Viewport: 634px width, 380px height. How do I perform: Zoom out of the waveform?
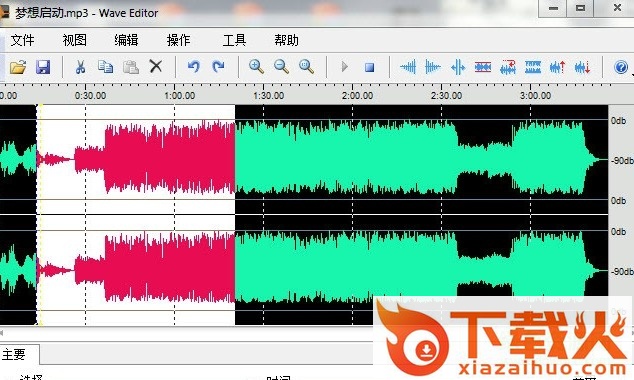(x=281, y=67)
